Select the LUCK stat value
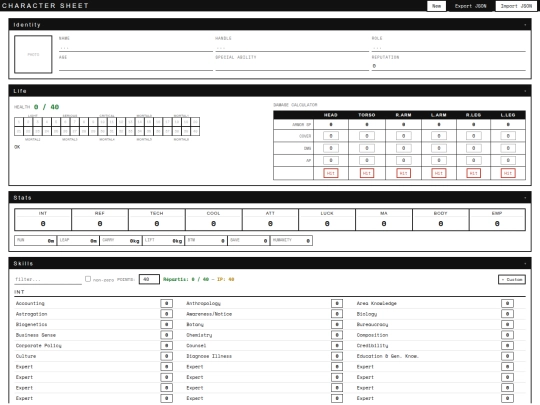The width and height of the screenshot is (540, 405). pyautogui.click(x=327, y=224)
